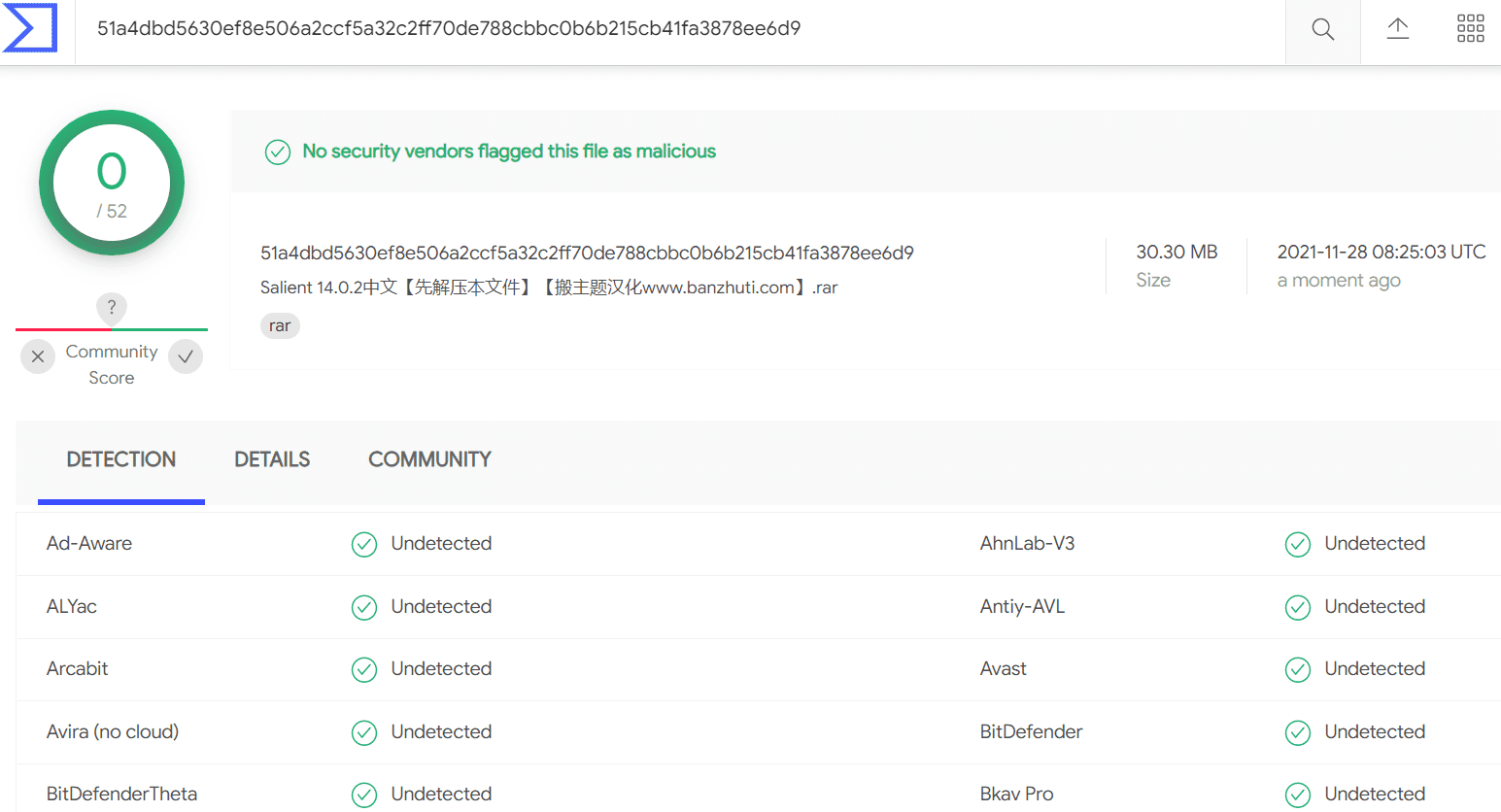Open the COMMUNITY tab
This screenshot has width=1501, height=812.
[429, 459]
